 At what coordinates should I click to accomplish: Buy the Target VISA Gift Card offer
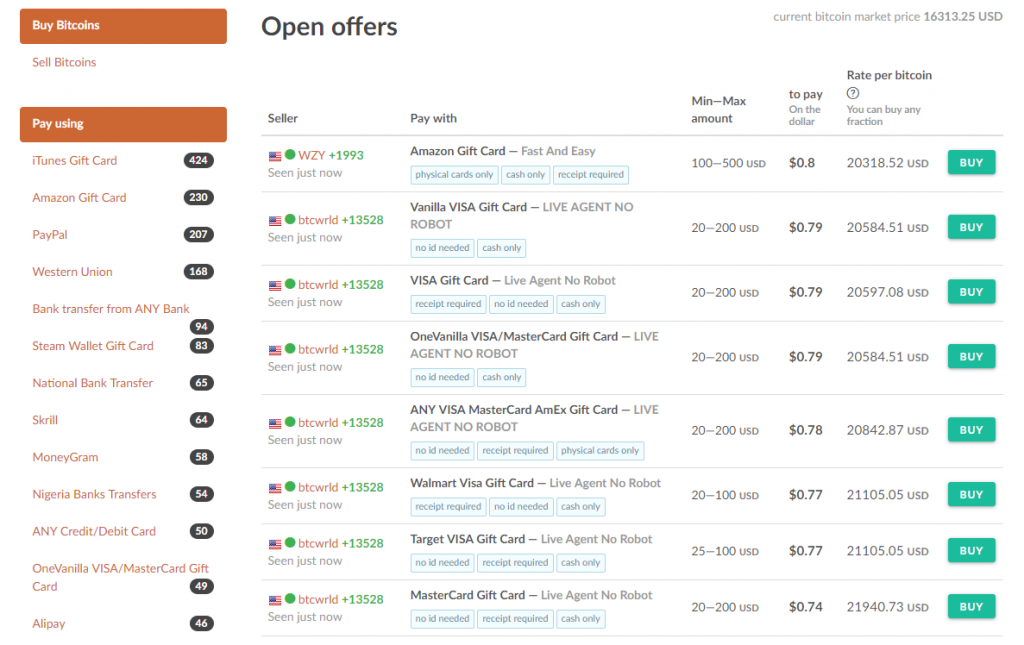coord(971,550)
